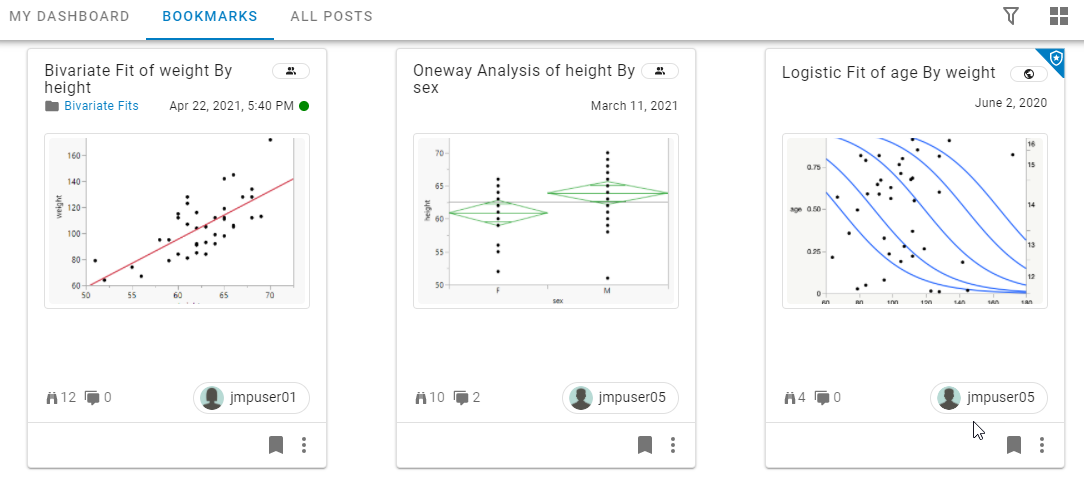Open the filter posts icon

[1011, 16]
